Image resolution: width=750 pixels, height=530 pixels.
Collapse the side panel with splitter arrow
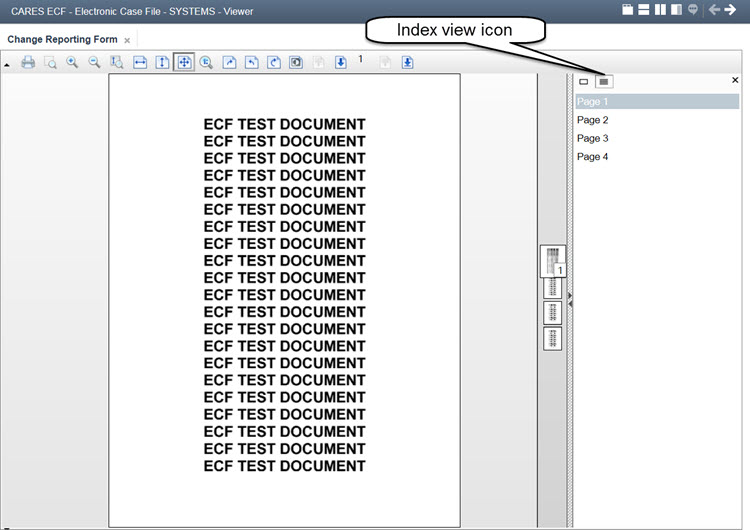click(570, 296)
